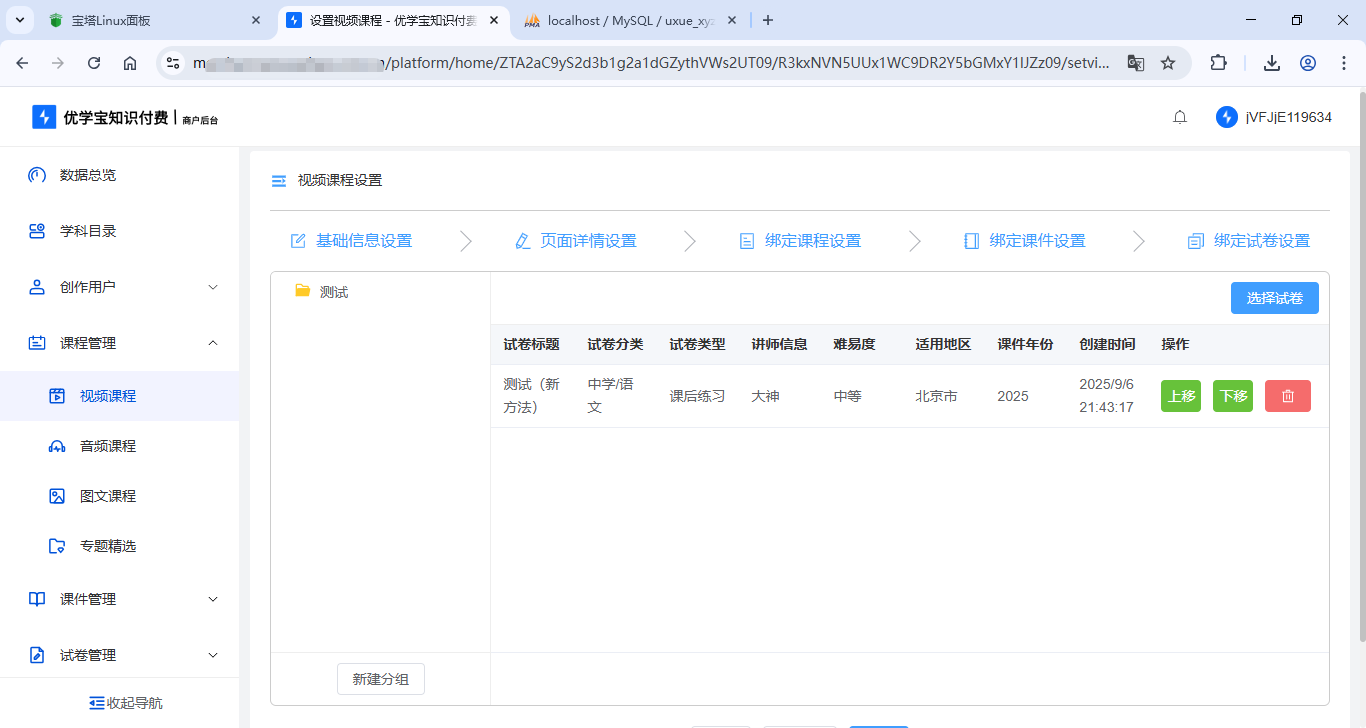Click the translate page icon
The image size is (1366, 728).
pyautogui.click(x=1136, y=63)
